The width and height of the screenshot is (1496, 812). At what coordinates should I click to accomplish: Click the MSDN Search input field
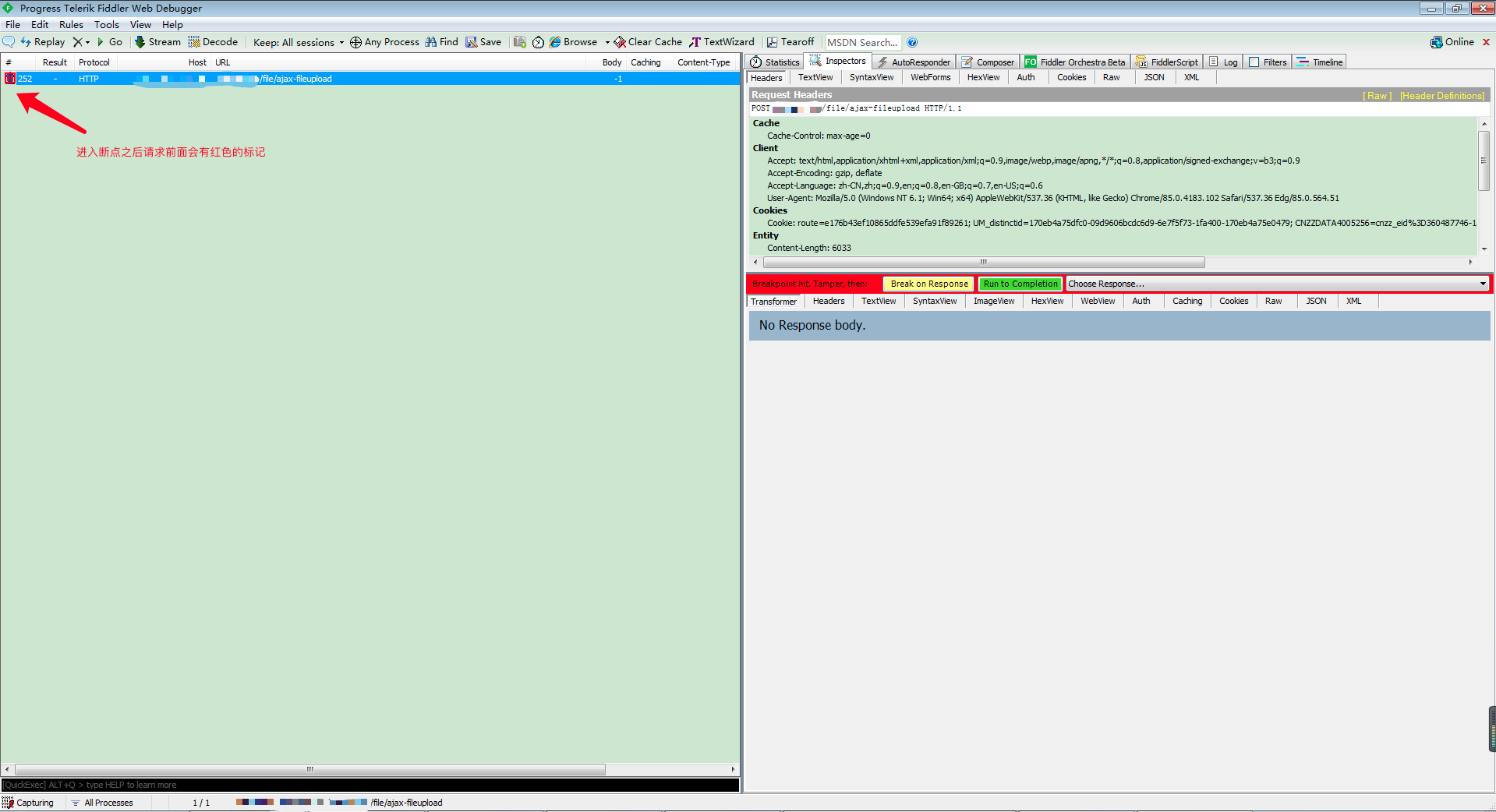point(861,42)
